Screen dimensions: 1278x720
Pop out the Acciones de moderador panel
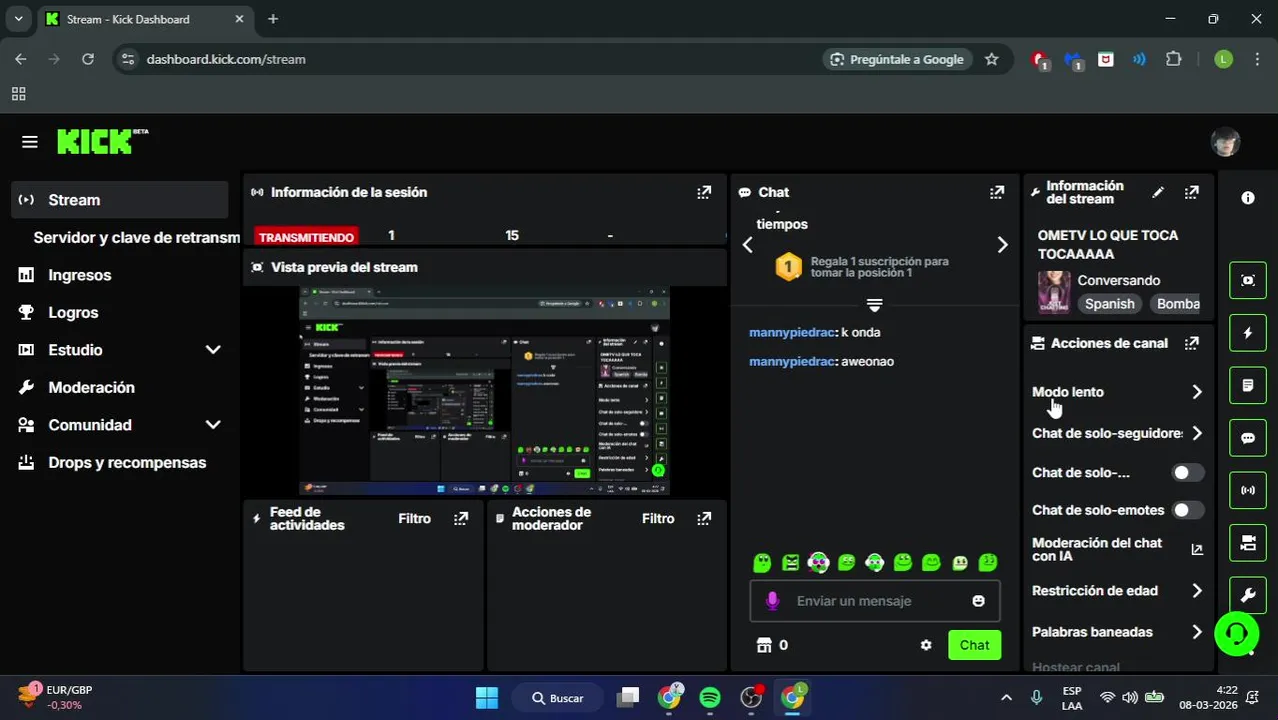tap(704, 518)
